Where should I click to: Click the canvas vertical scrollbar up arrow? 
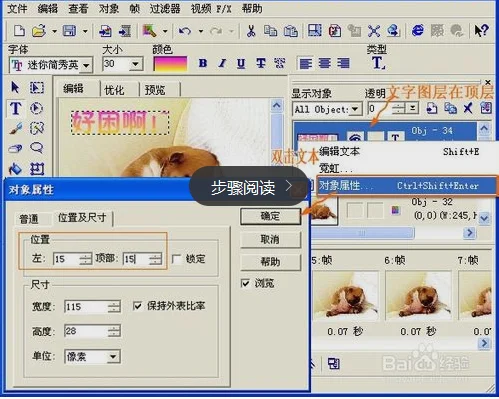(276, 106)
